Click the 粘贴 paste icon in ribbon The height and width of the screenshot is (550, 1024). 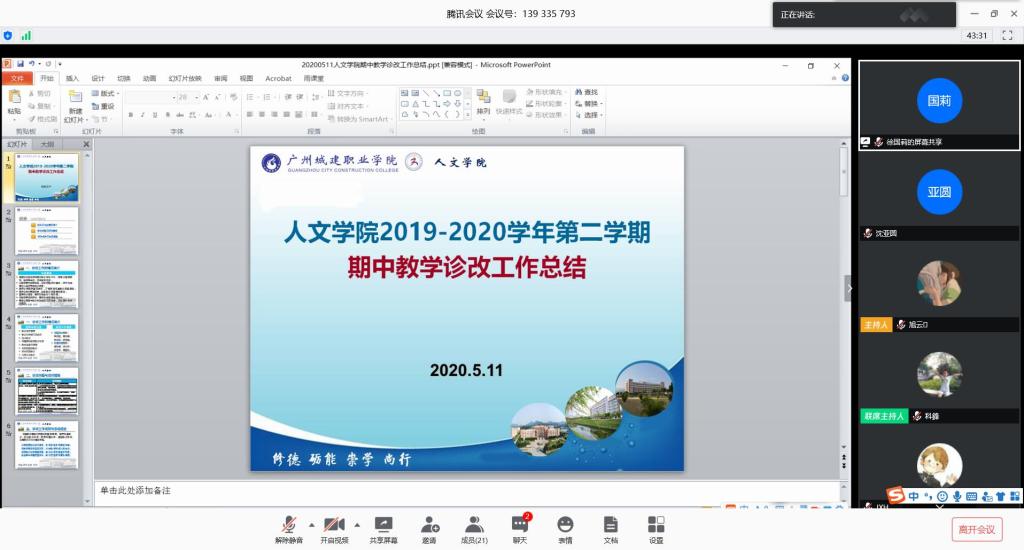click(14, 100)
